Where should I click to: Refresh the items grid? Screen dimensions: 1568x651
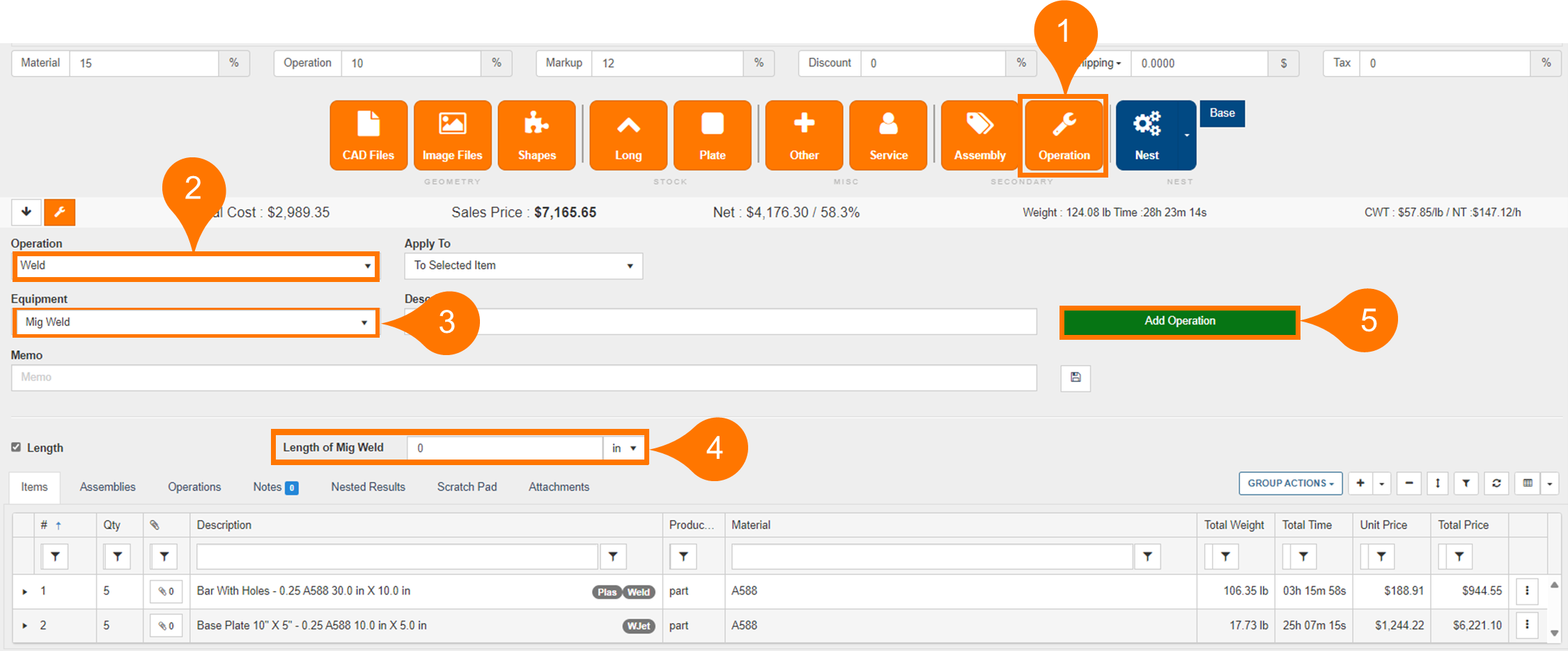coord(1496,483)
